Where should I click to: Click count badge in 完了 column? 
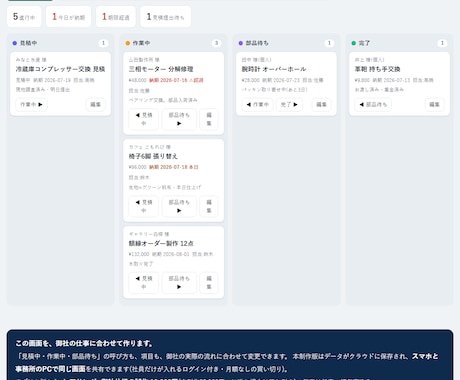[442, 43]
